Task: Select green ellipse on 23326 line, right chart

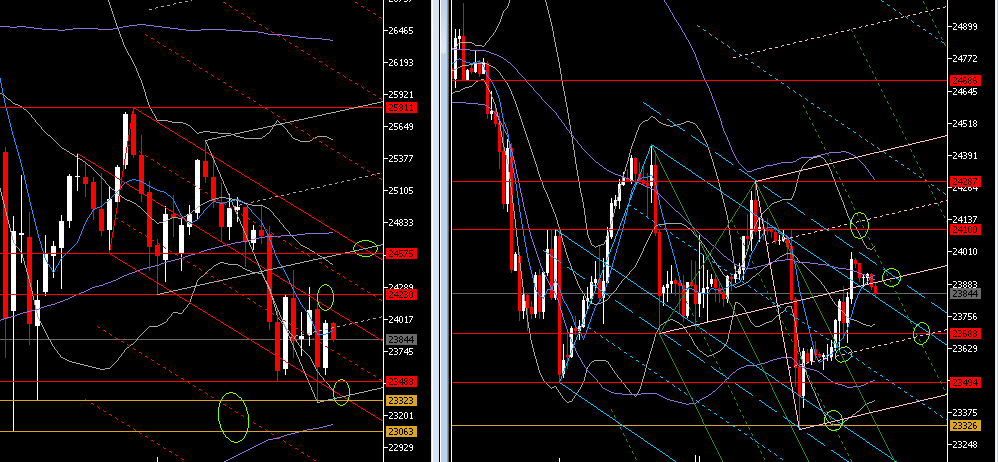Action: click(833, 420)
